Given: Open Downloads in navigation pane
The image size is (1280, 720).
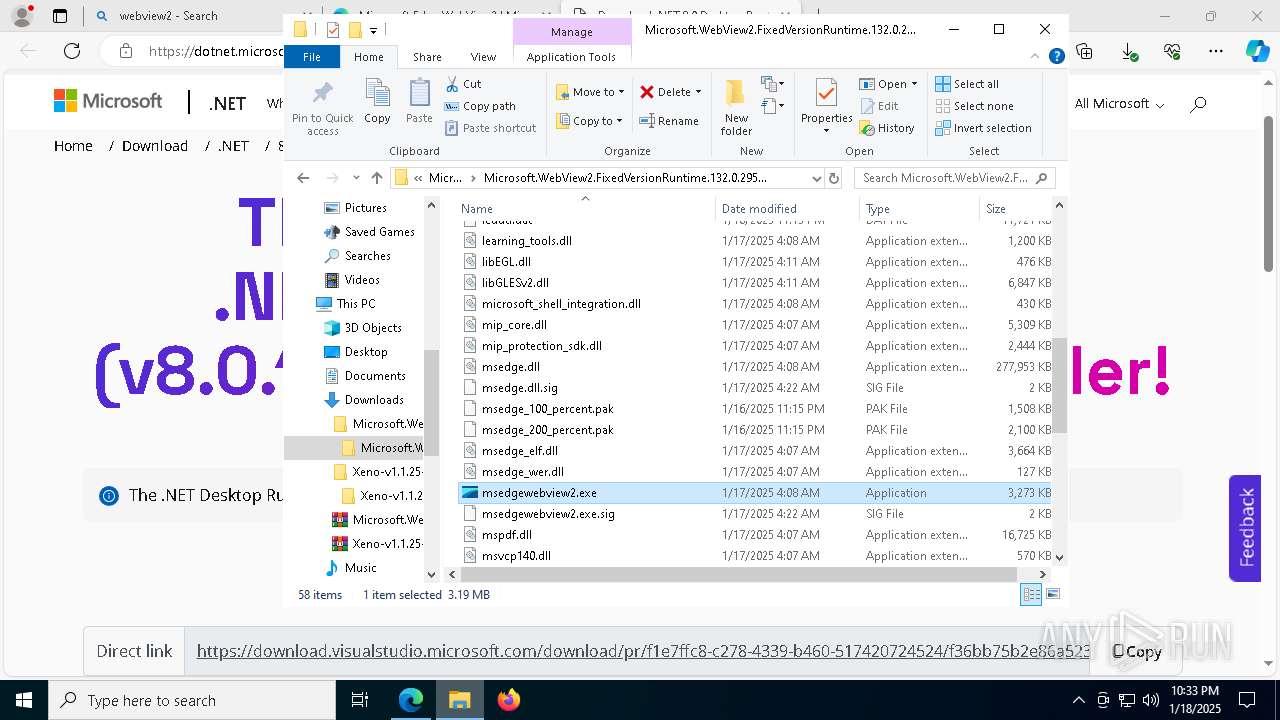Looking at the screenshot, I should pos(374,400).
